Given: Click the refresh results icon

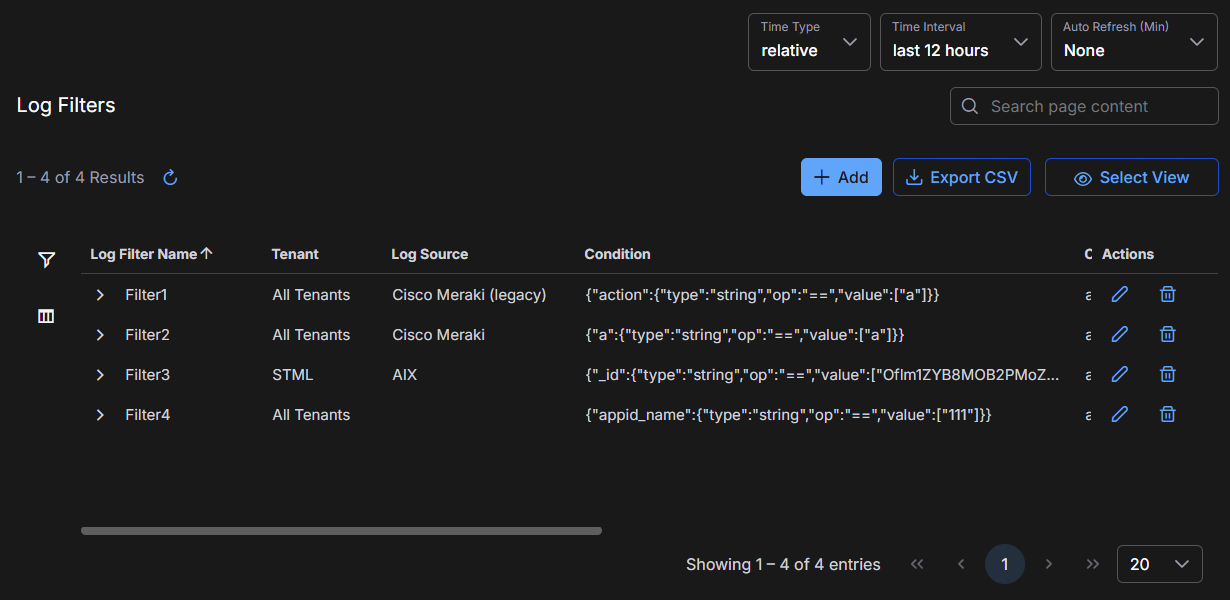Looking at the screenshot, I should tap(170, 178).
